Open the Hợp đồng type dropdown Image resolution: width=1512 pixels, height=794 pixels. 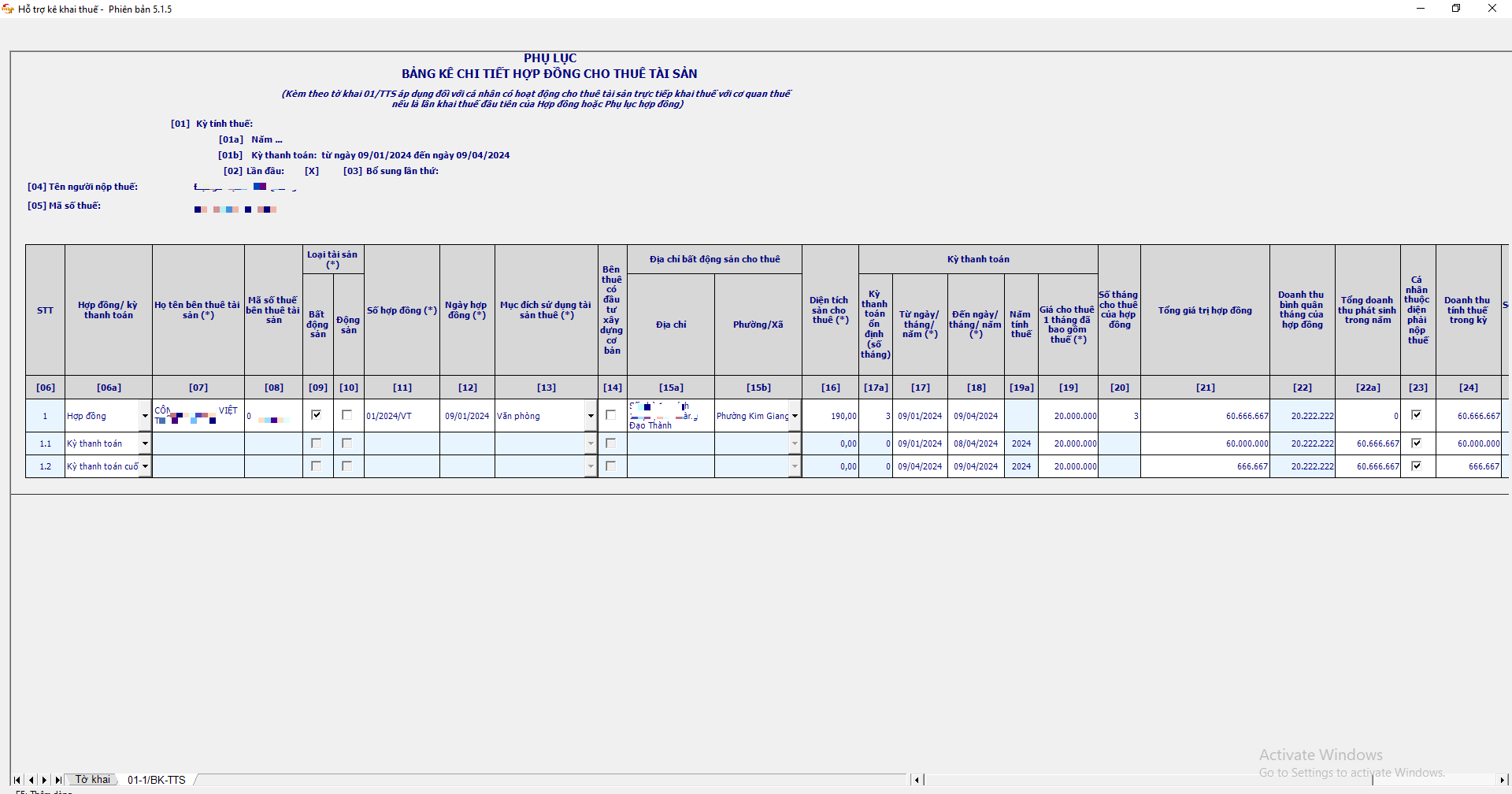145,416
